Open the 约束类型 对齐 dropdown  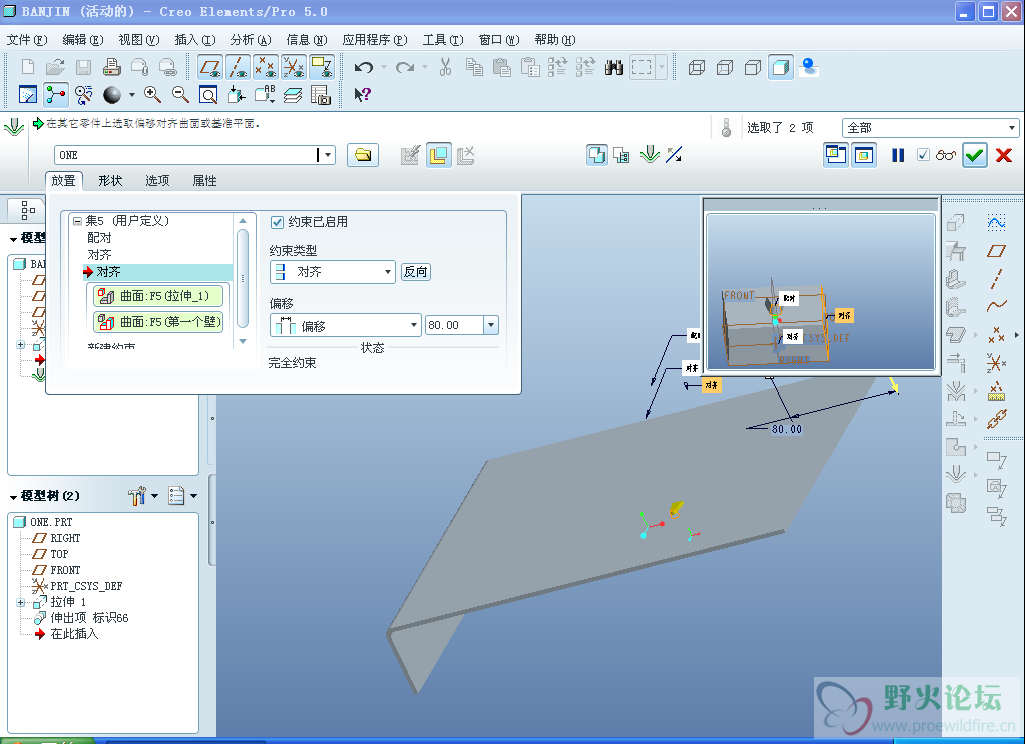(387, 271)
